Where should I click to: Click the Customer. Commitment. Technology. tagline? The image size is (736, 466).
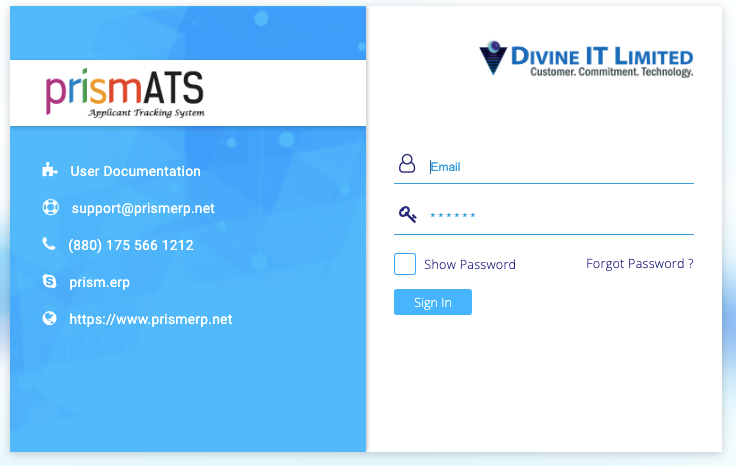pos(612,72)
